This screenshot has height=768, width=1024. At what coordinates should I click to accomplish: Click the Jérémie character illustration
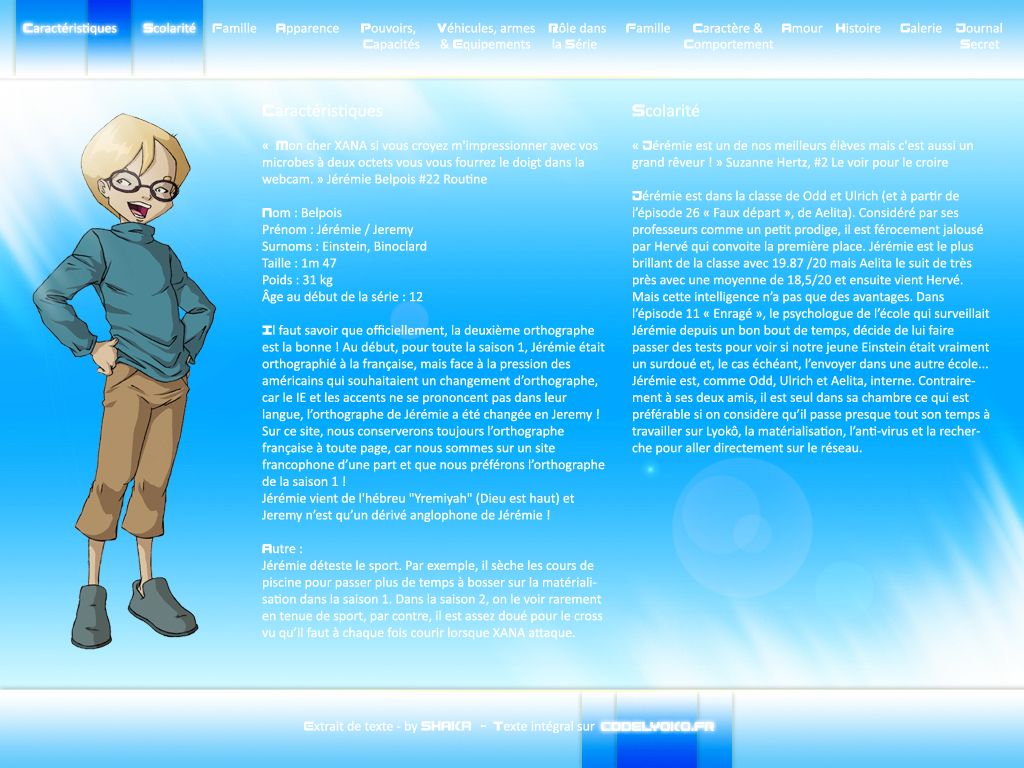[x=125, y=380]
